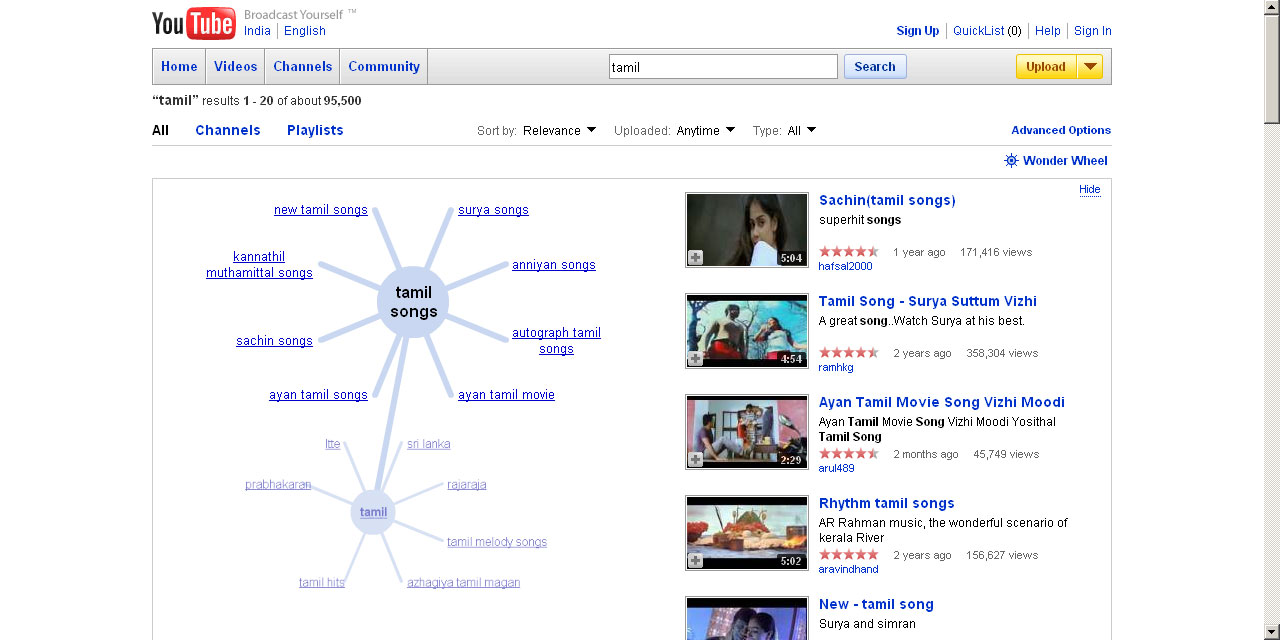Open the New - tamil song title
1280x640 pixels.
876,604
